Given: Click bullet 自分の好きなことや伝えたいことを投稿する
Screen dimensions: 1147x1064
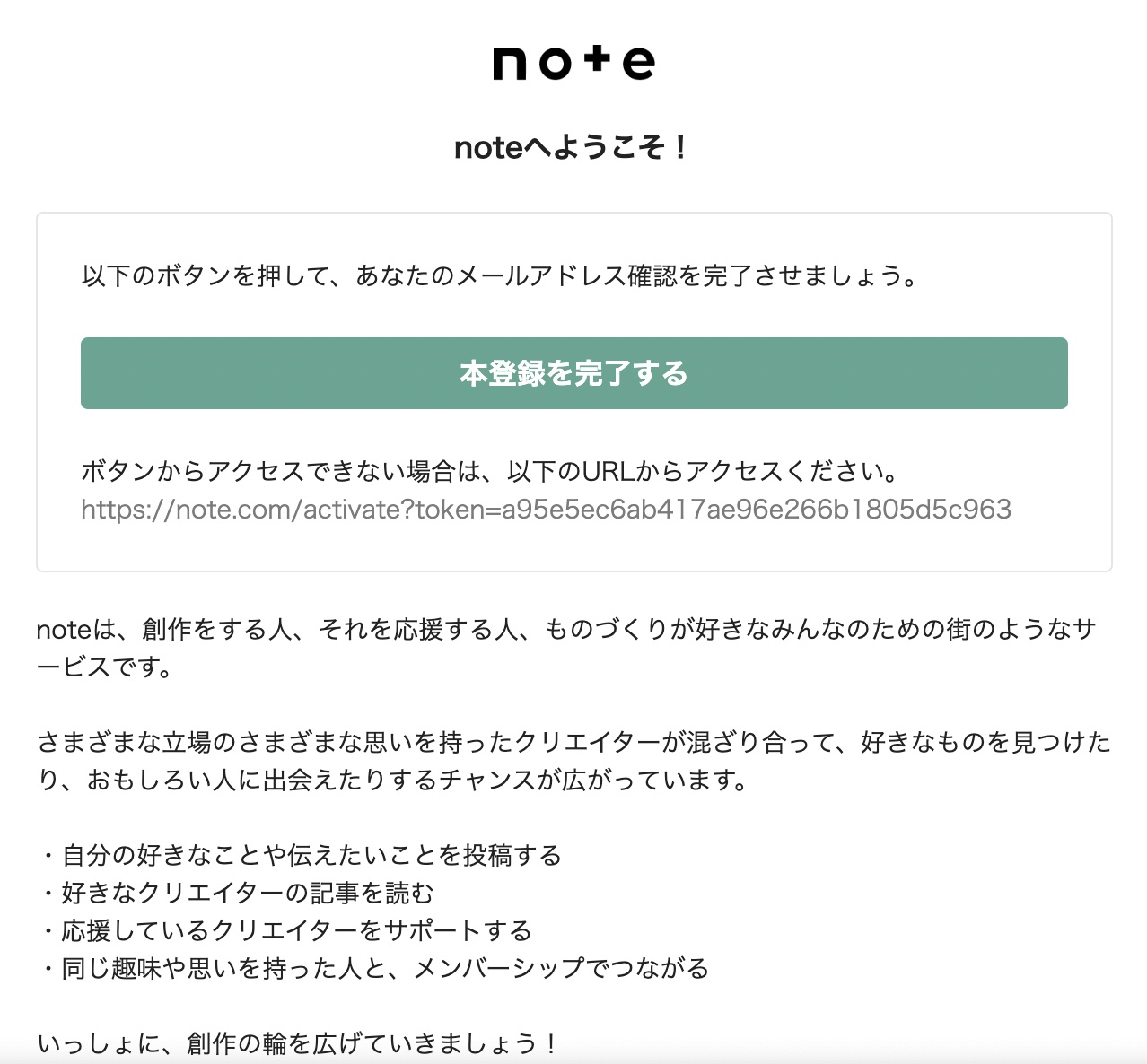Looking at the screenshot, I should point(300,855).
